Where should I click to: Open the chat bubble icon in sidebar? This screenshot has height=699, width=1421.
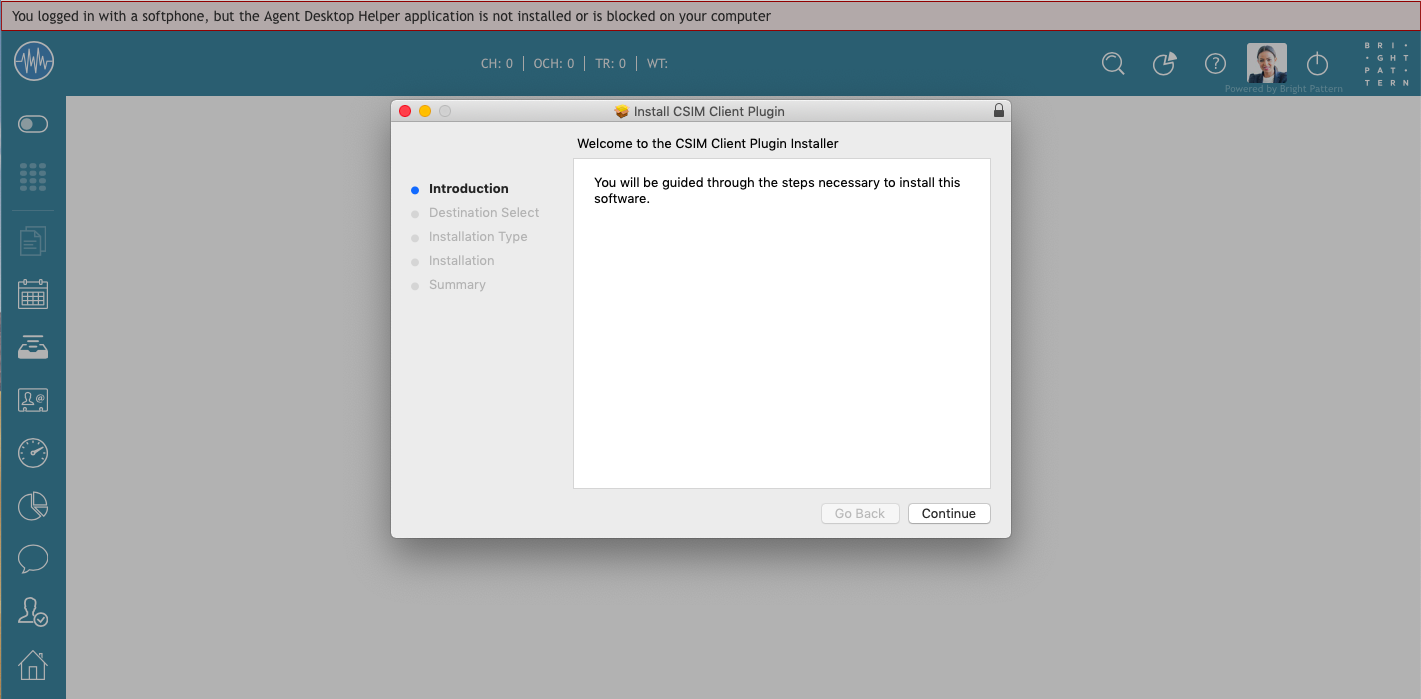click(33, 559)
